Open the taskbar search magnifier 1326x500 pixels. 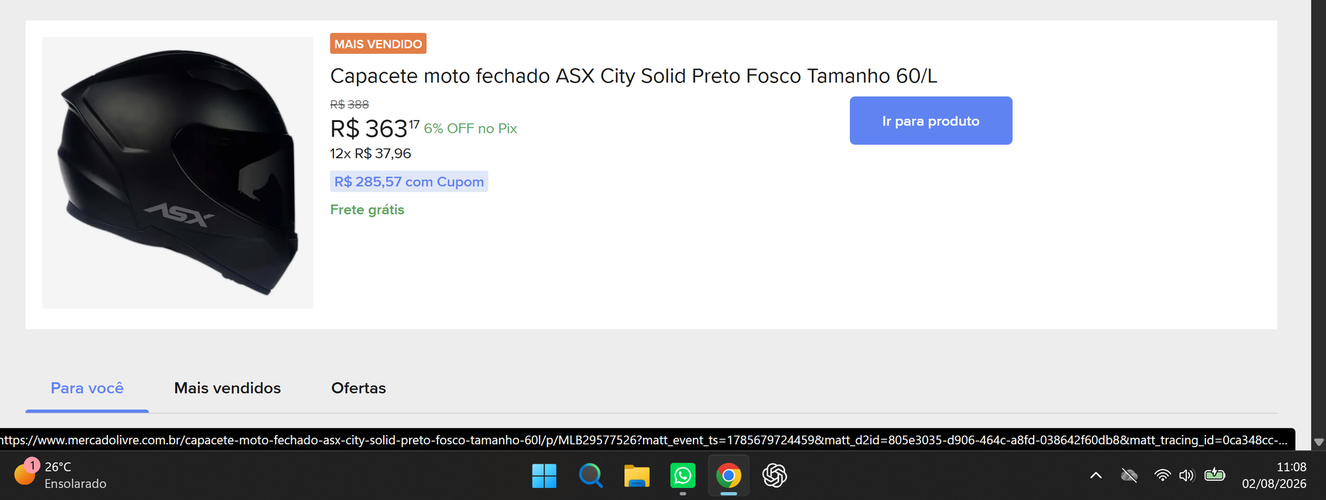(x=591, y=476)
